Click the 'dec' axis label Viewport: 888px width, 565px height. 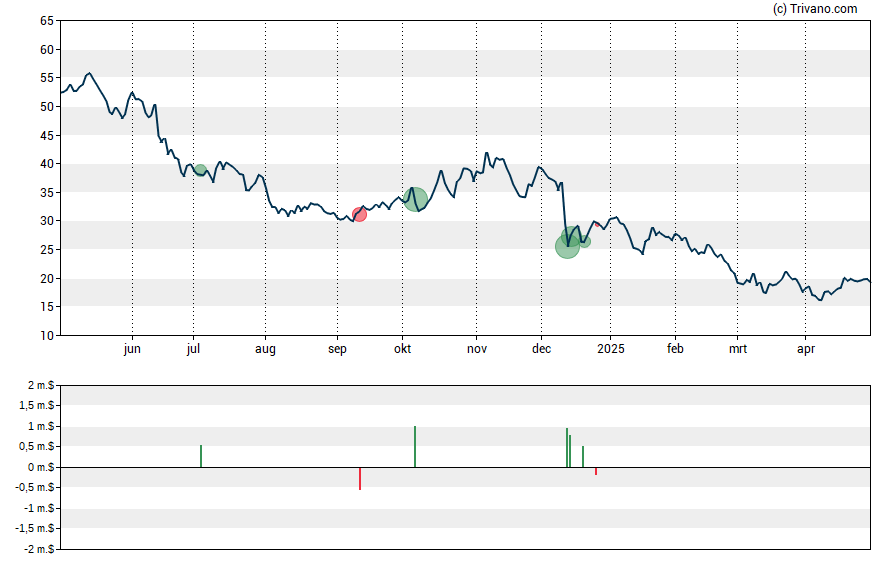point(541,349)
